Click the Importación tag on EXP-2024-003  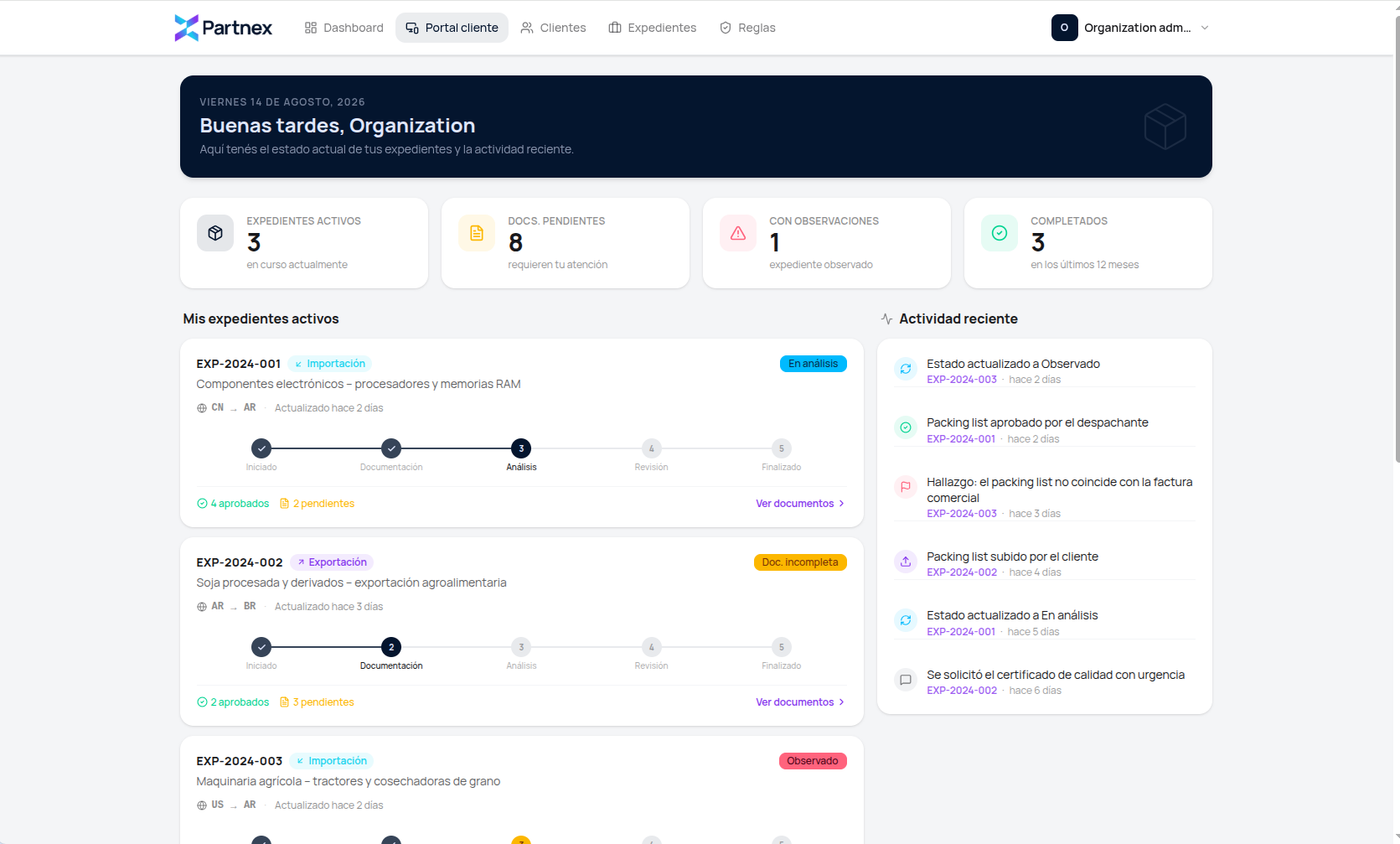331,761
